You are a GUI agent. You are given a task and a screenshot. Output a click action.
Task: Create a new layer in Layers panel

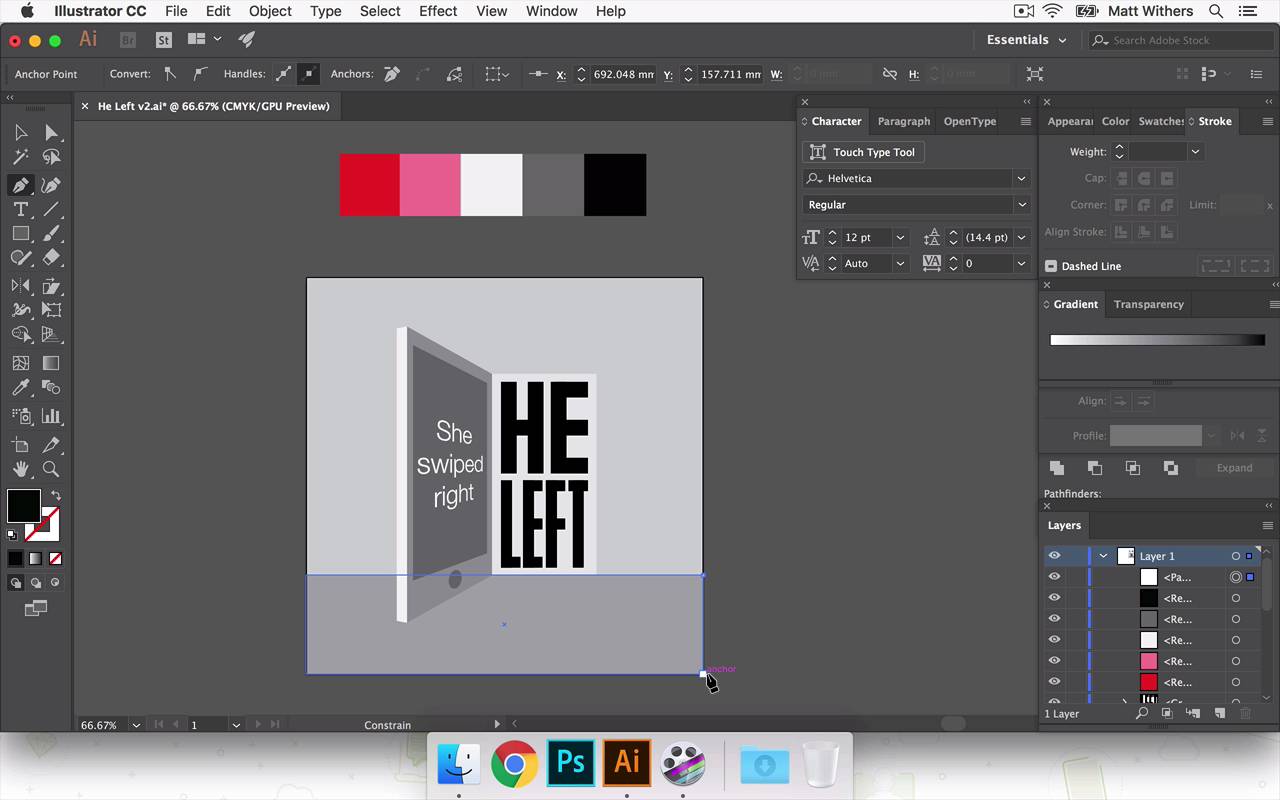coord(1220,714)
